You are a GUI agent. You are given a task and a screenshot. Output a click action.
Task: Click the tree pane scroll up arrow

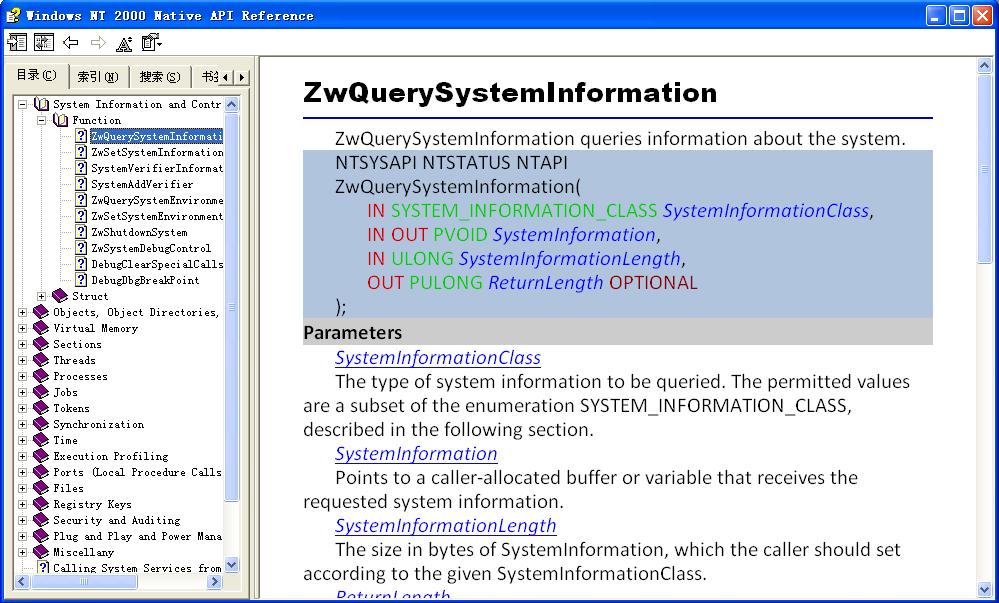tap(232, 104)
